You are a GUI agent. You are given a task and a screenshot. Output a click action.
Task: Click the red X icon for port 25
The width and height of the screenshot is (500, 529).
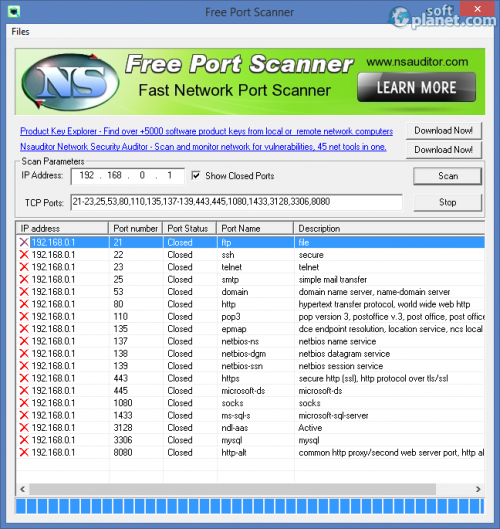coord(24,279)
